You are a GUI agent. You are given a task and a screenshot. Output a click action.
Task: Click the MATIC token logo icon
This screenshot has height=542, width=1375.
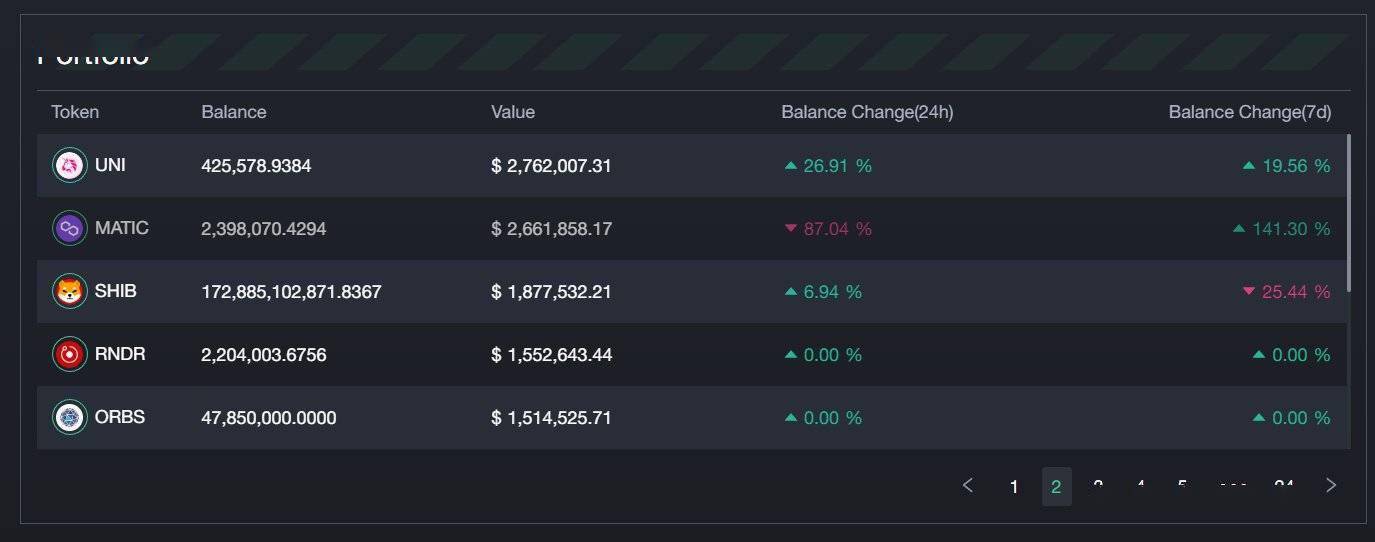[70, 229]
